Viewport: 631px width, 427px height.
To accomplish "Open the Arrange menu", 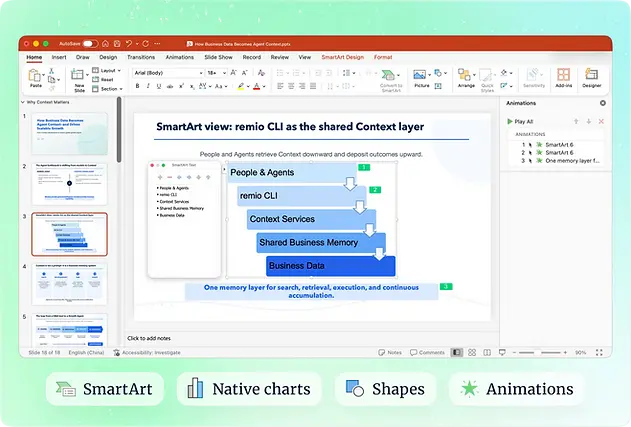I will pos(466,78).
